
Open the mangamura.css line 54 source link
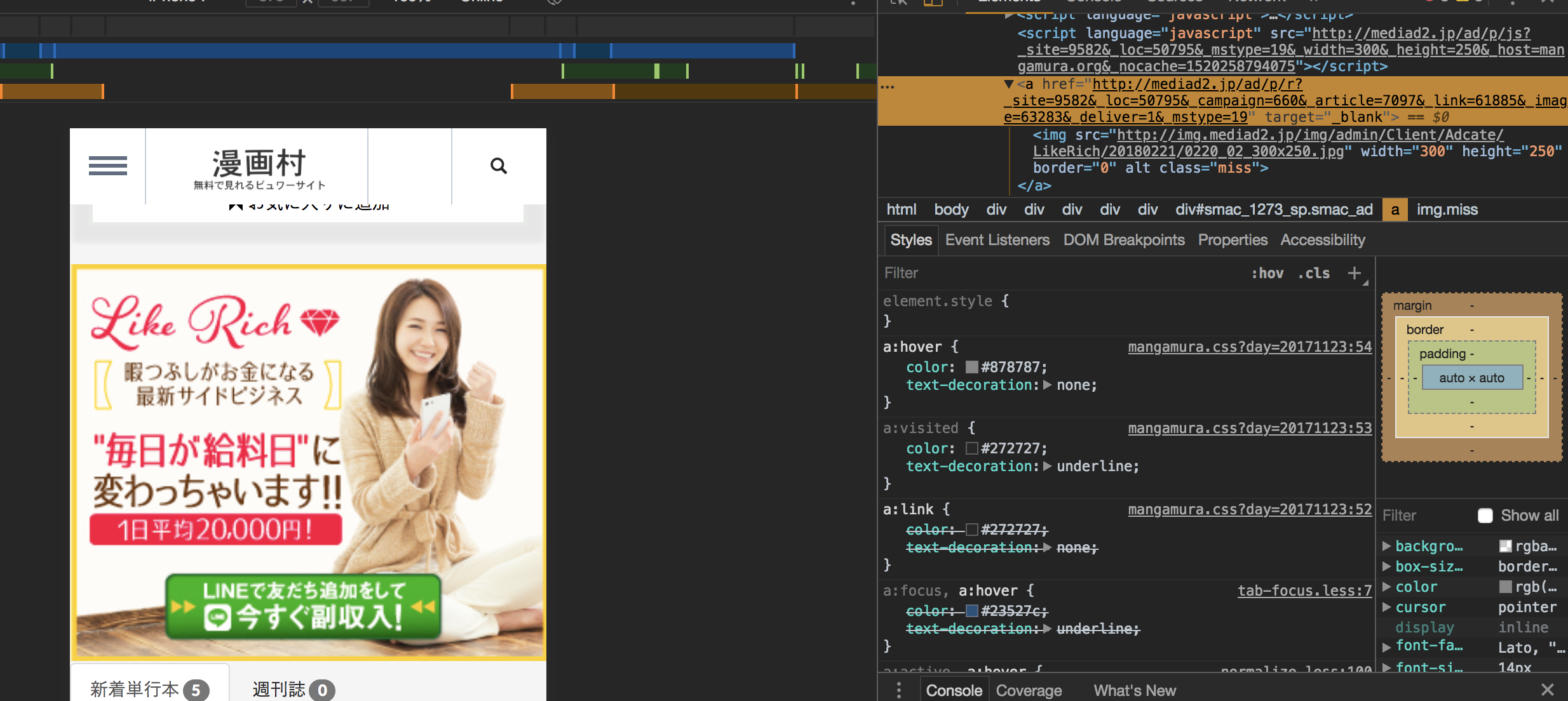click(1249, 347)
